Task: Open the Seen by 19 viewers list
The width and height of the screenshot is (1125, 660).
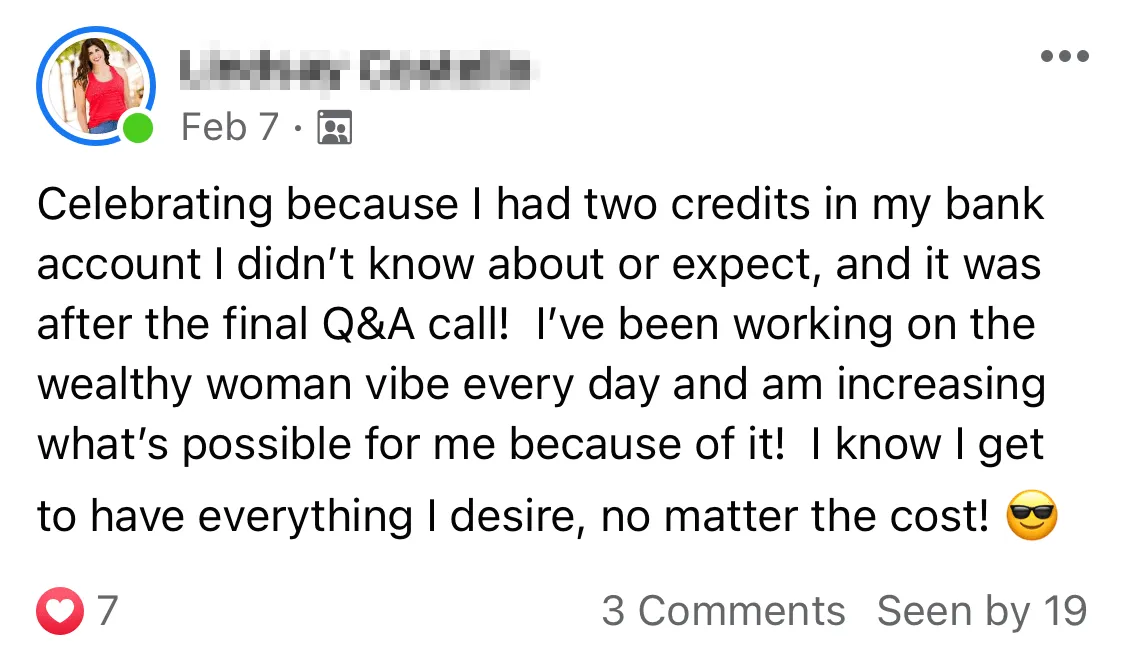Action: click(x=982, y=611)
